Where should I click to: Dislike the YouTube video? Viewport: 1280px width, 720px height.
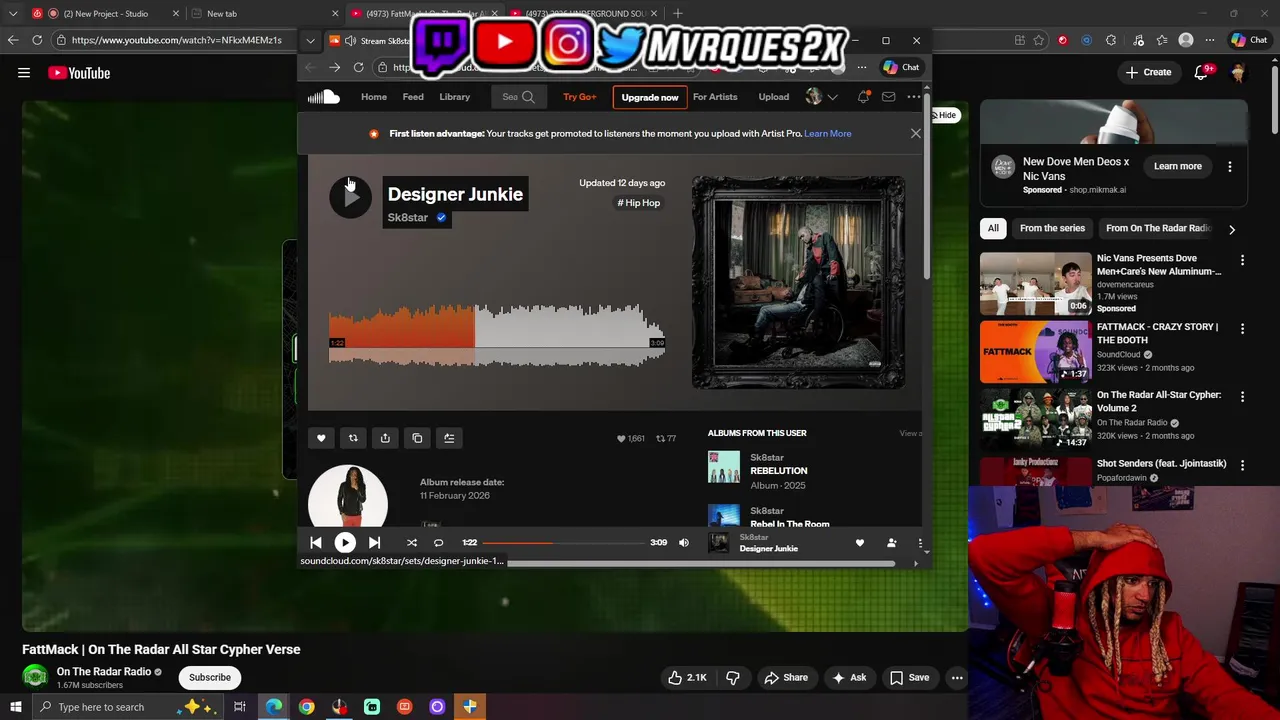click(x=733, y=677)
